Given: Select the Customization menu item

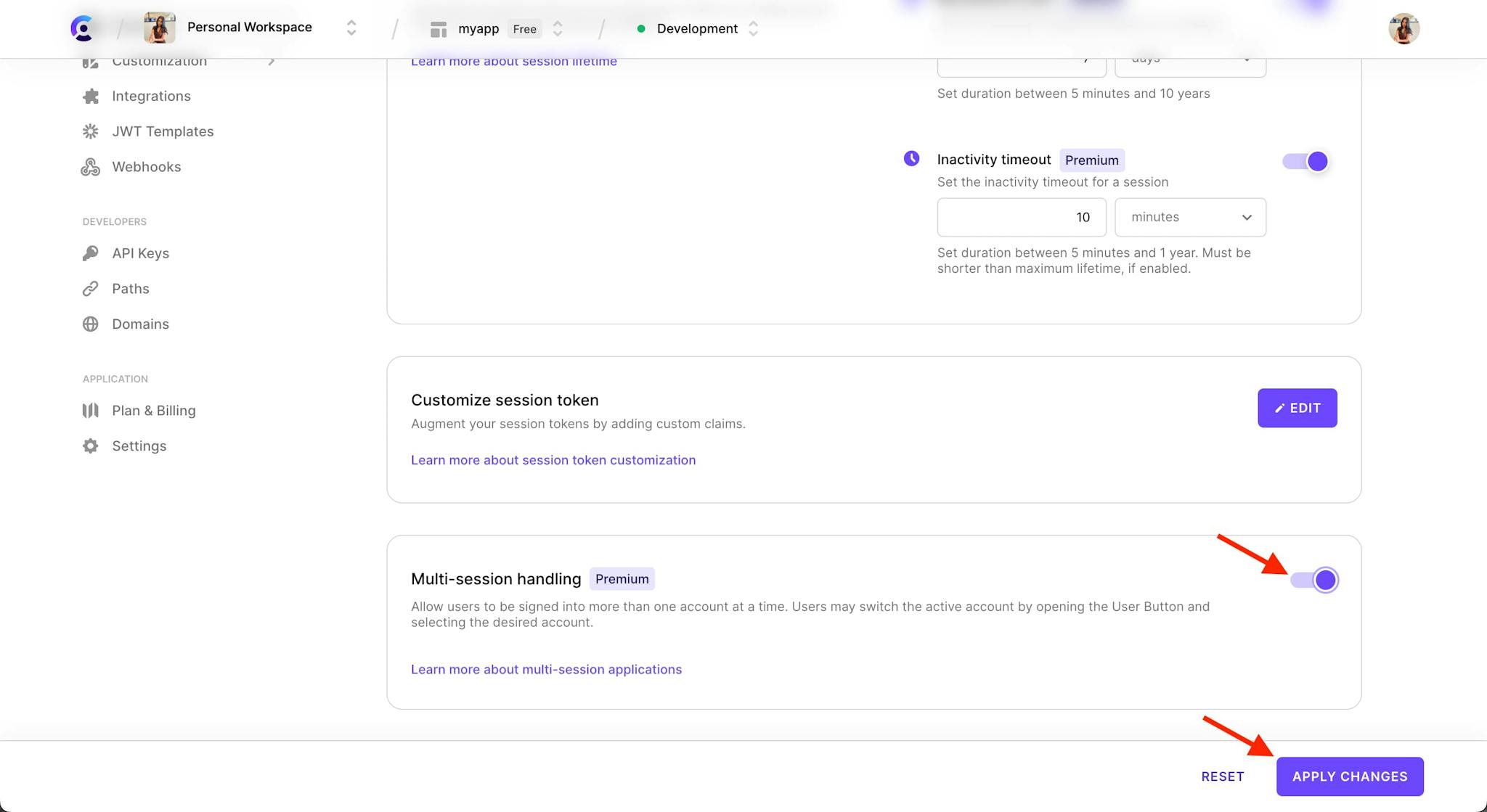Looking at the screenshot, I should (x=159, y=61).
